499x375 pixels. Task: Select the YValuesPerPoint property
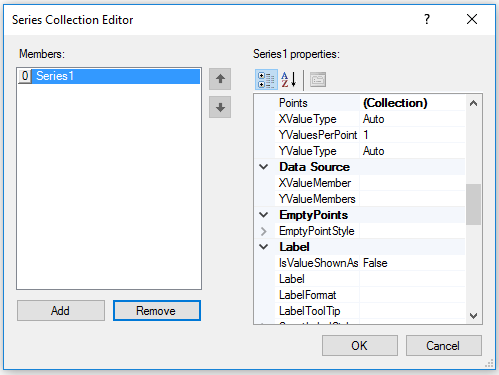pyautogui.click(x=318, y=135)
